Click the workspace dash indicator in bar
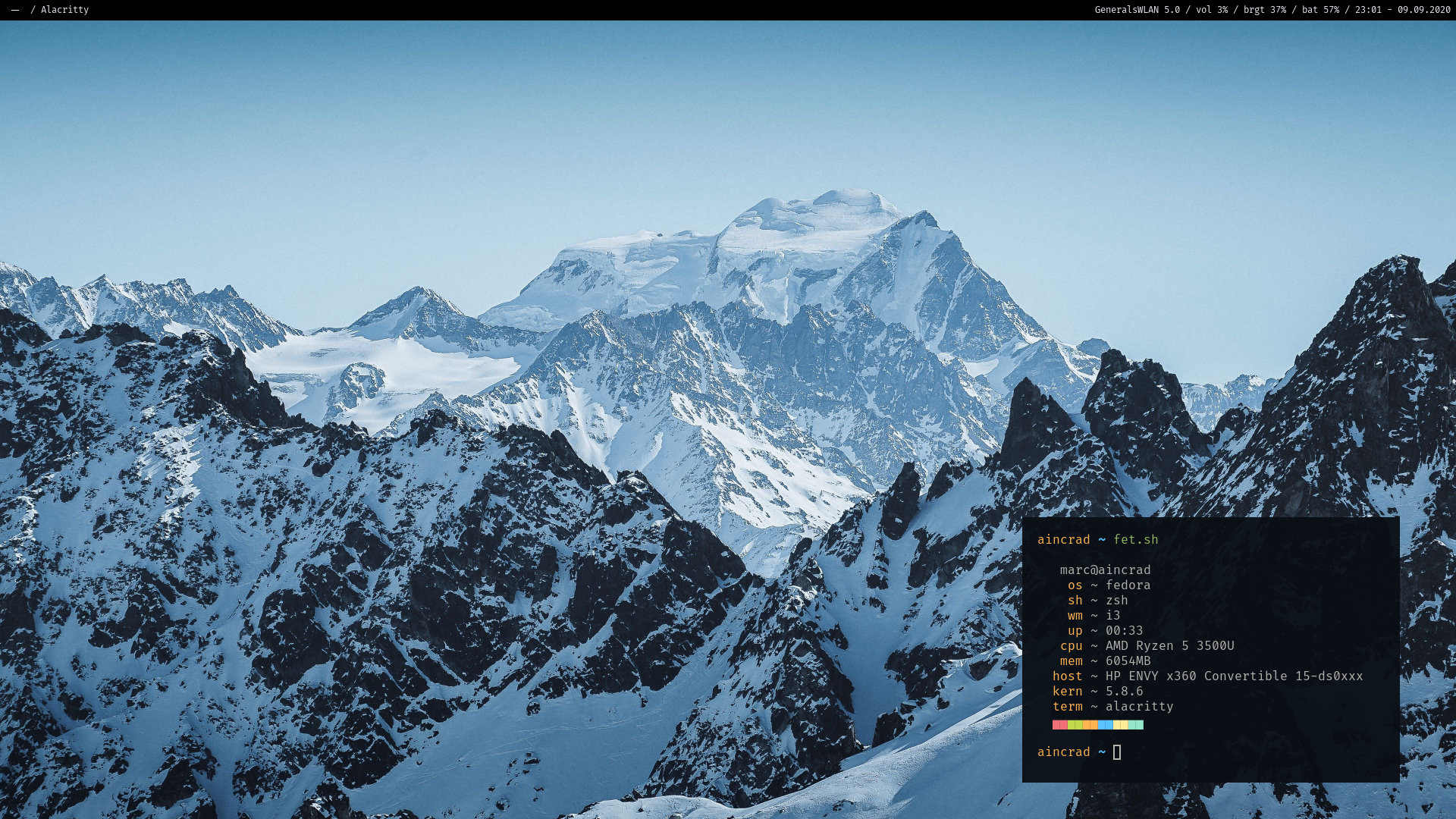The height and width of the screenshot is (819, 1456). [15, 10]
